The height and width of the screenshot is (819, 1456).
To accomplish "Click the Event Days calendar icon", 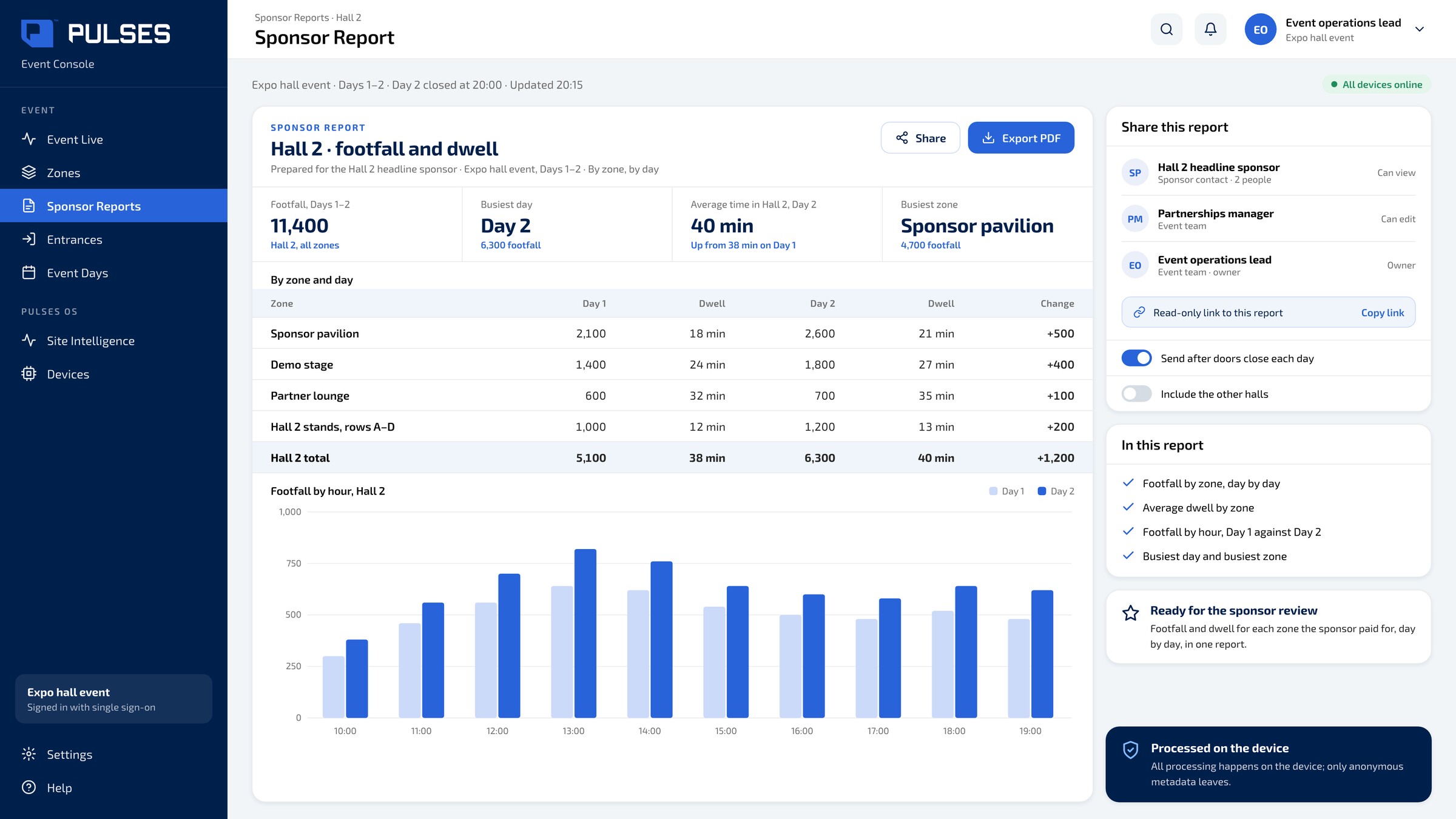I will pos(29,272).
